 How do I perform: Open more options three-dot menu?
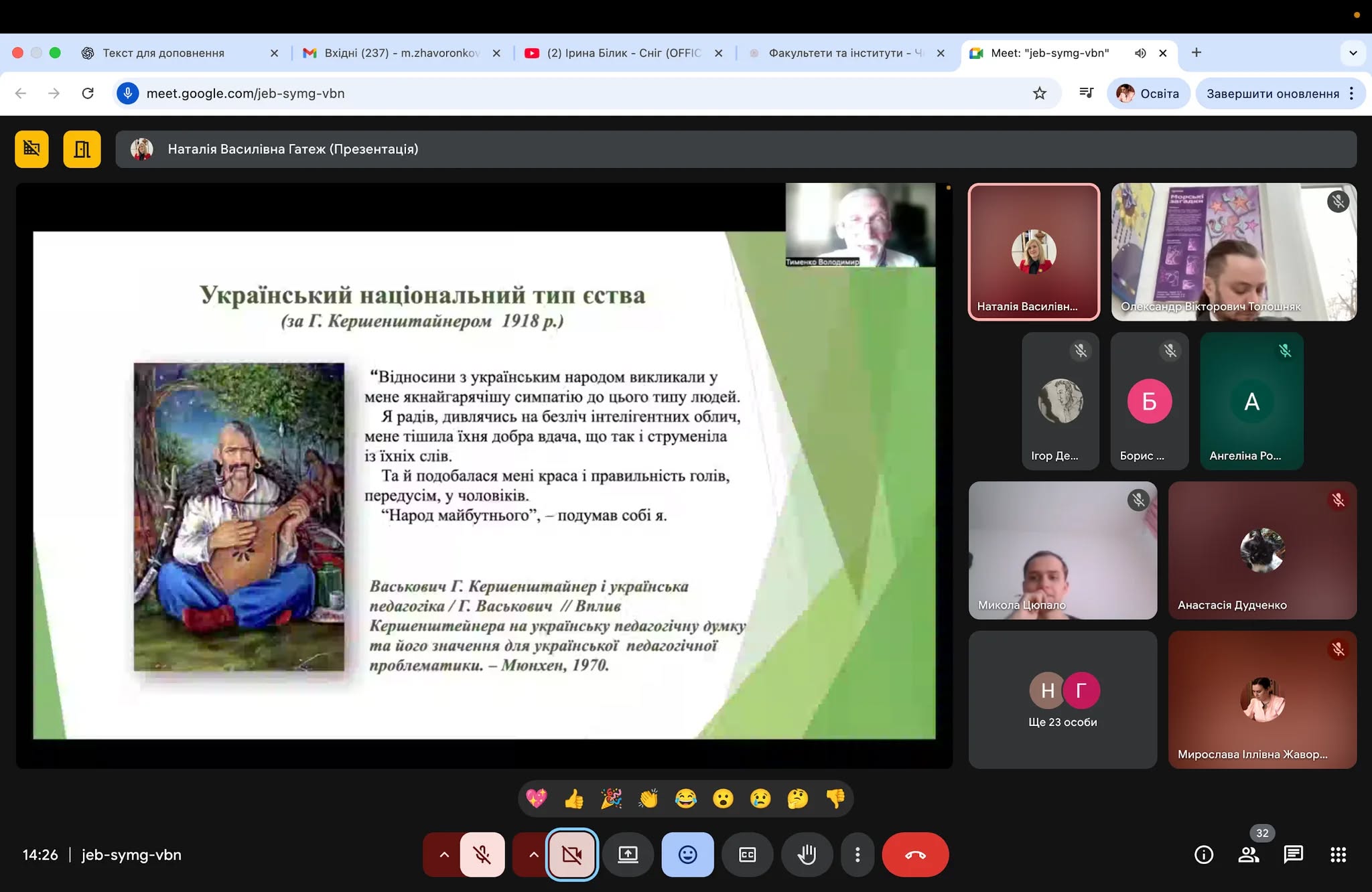[857, 854]
